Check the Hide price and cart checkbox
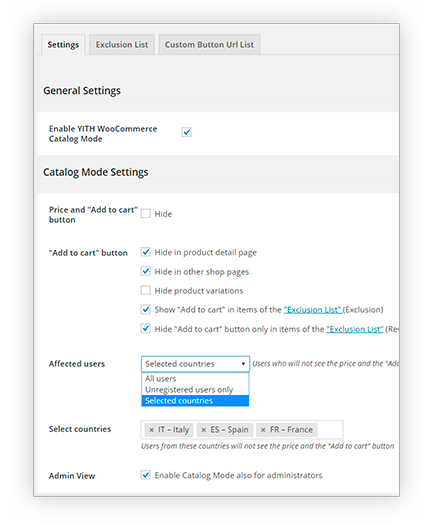The image size is (434, 525). click(146, 214)
